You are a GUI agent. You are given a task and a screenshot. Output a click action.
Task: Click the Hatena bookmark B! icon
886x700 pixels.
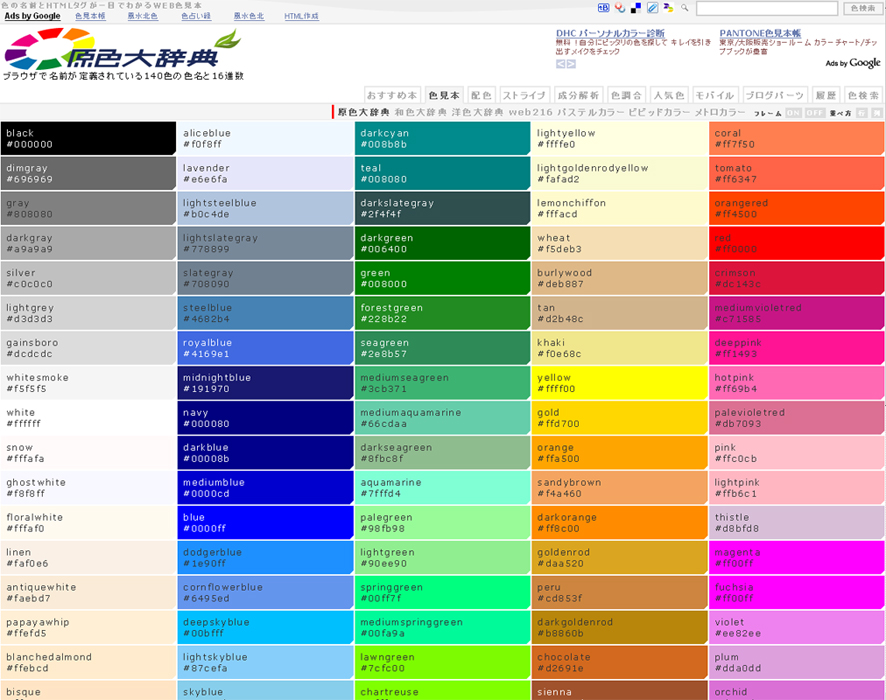click(x=603, y=8)
